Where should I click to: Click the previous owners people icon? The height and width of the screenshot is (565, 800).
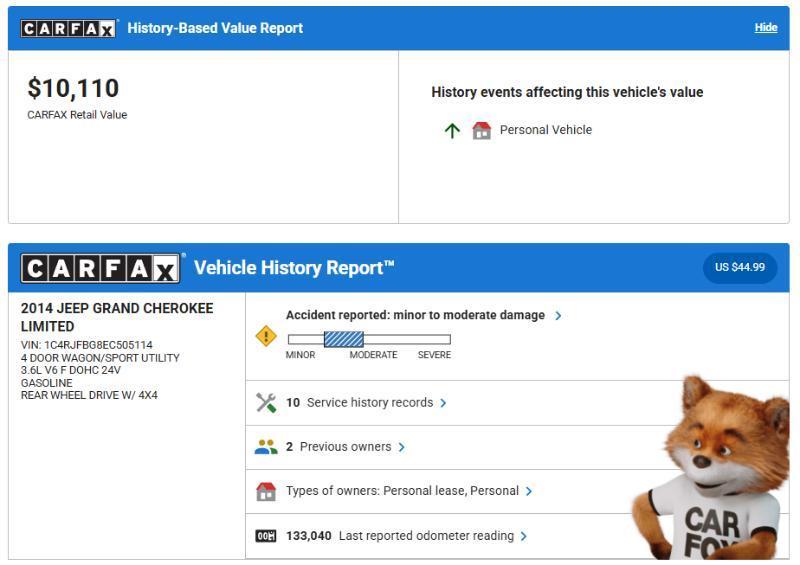(x=266, y=447)
